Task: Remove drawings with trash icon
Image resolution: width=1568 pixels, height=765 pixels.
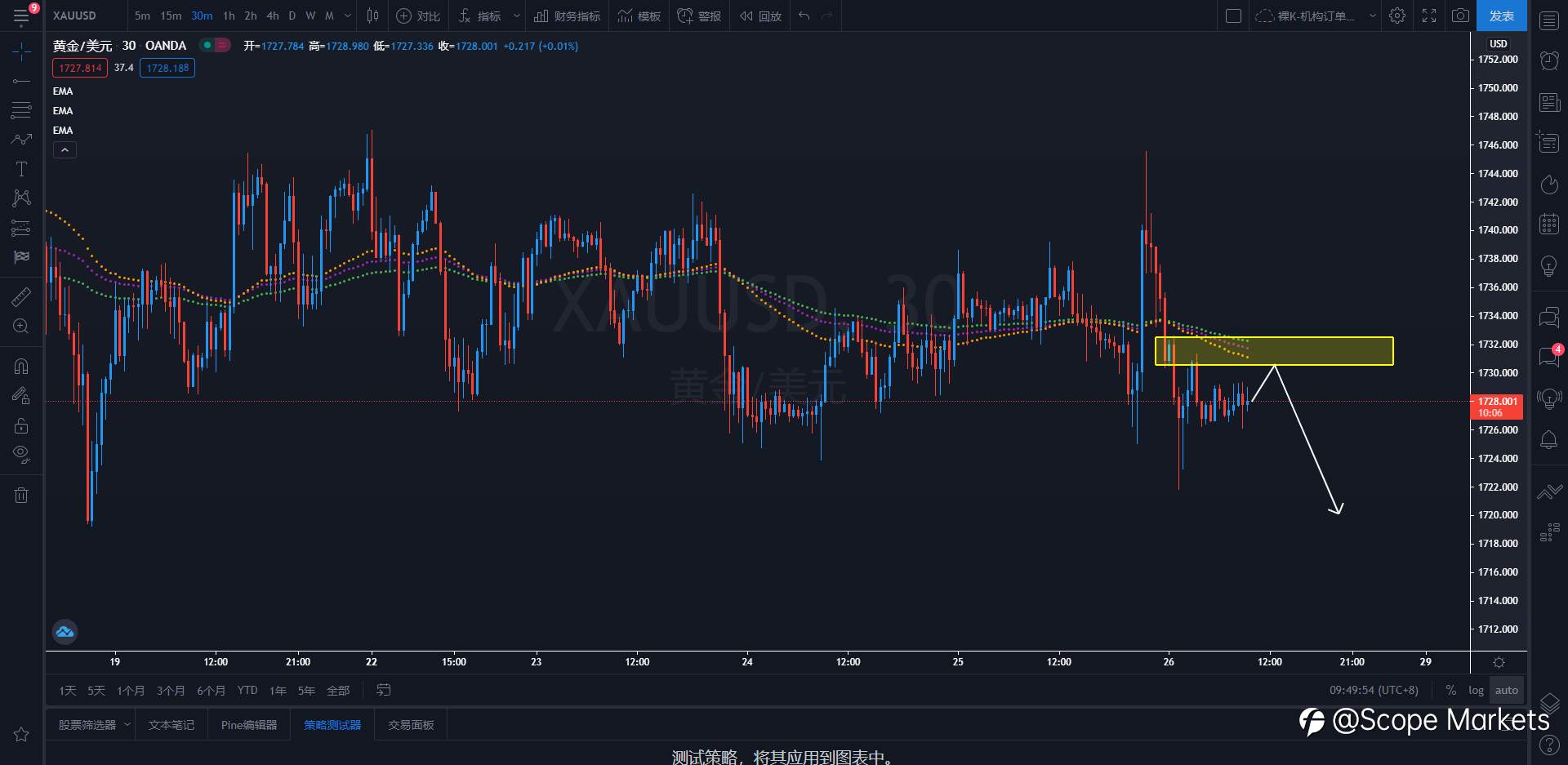Action: [x=21, y=495]
